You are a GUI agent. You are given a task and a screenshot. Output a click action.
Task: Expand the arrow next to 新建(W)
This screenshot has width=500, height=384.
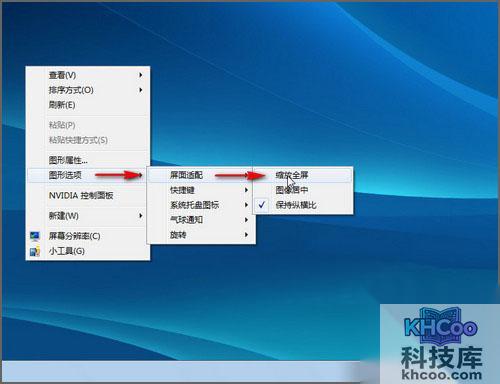(141, 216)
